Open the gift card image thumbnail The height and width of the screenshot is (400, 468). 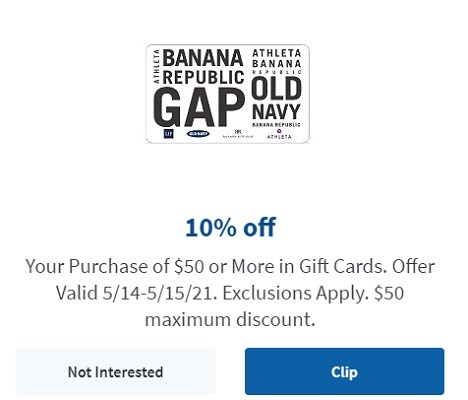(228, 94)
